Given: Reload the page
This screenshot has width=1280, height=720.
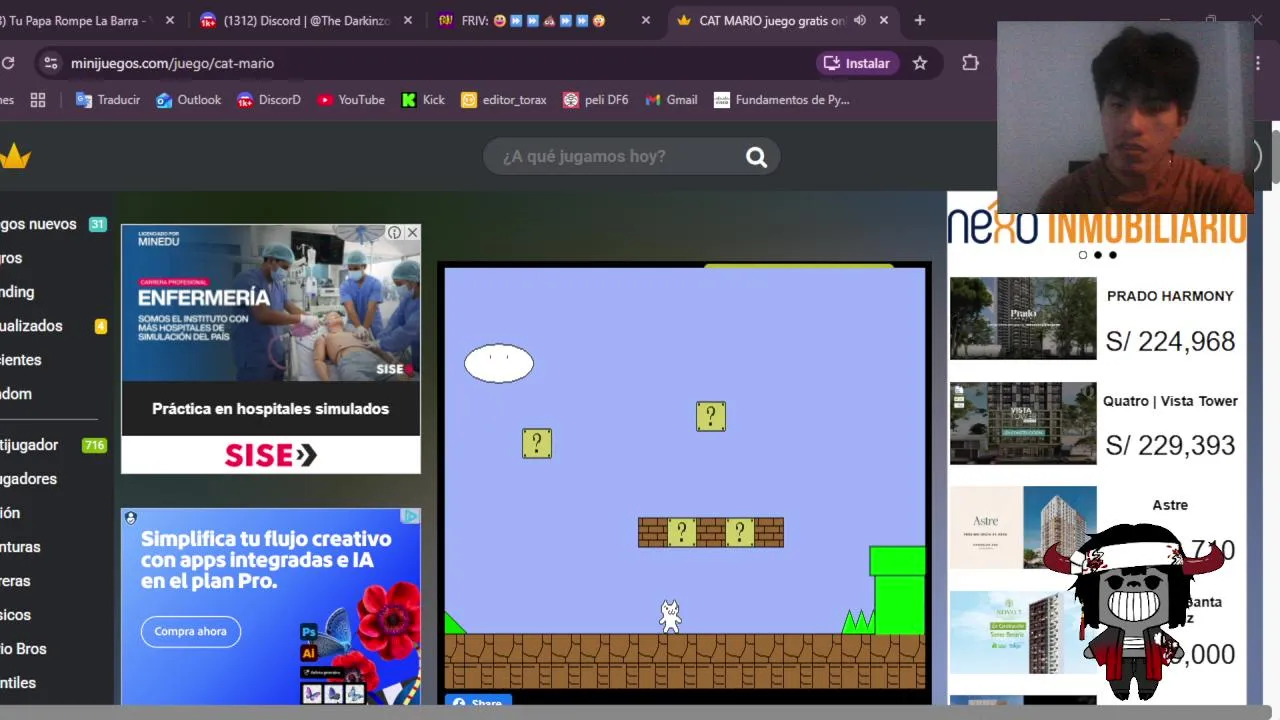Looking at the screenshot, I should point(8,63).
